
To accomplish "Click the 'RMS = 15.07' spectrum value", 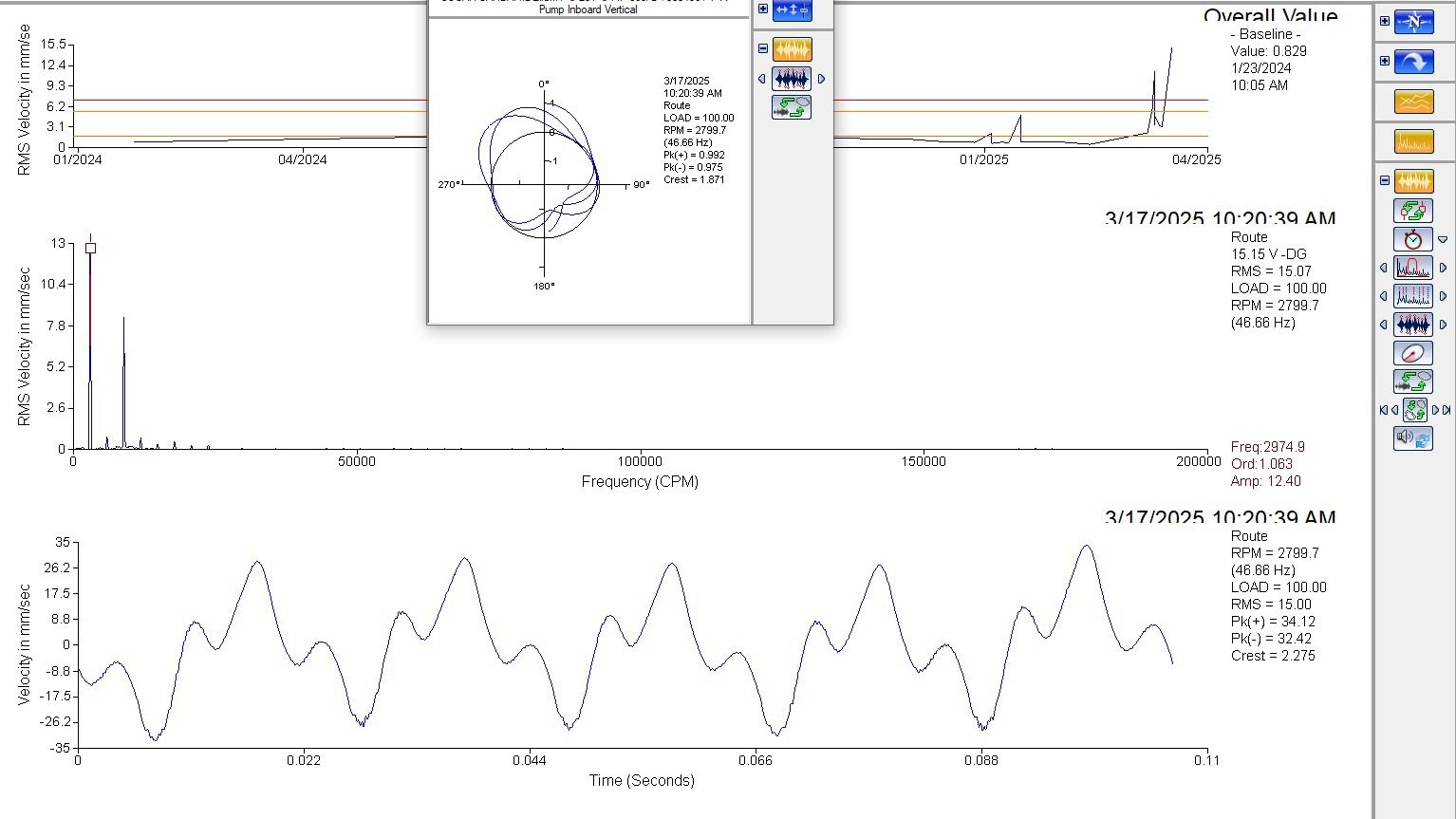I will click(x=1271, y=271).
